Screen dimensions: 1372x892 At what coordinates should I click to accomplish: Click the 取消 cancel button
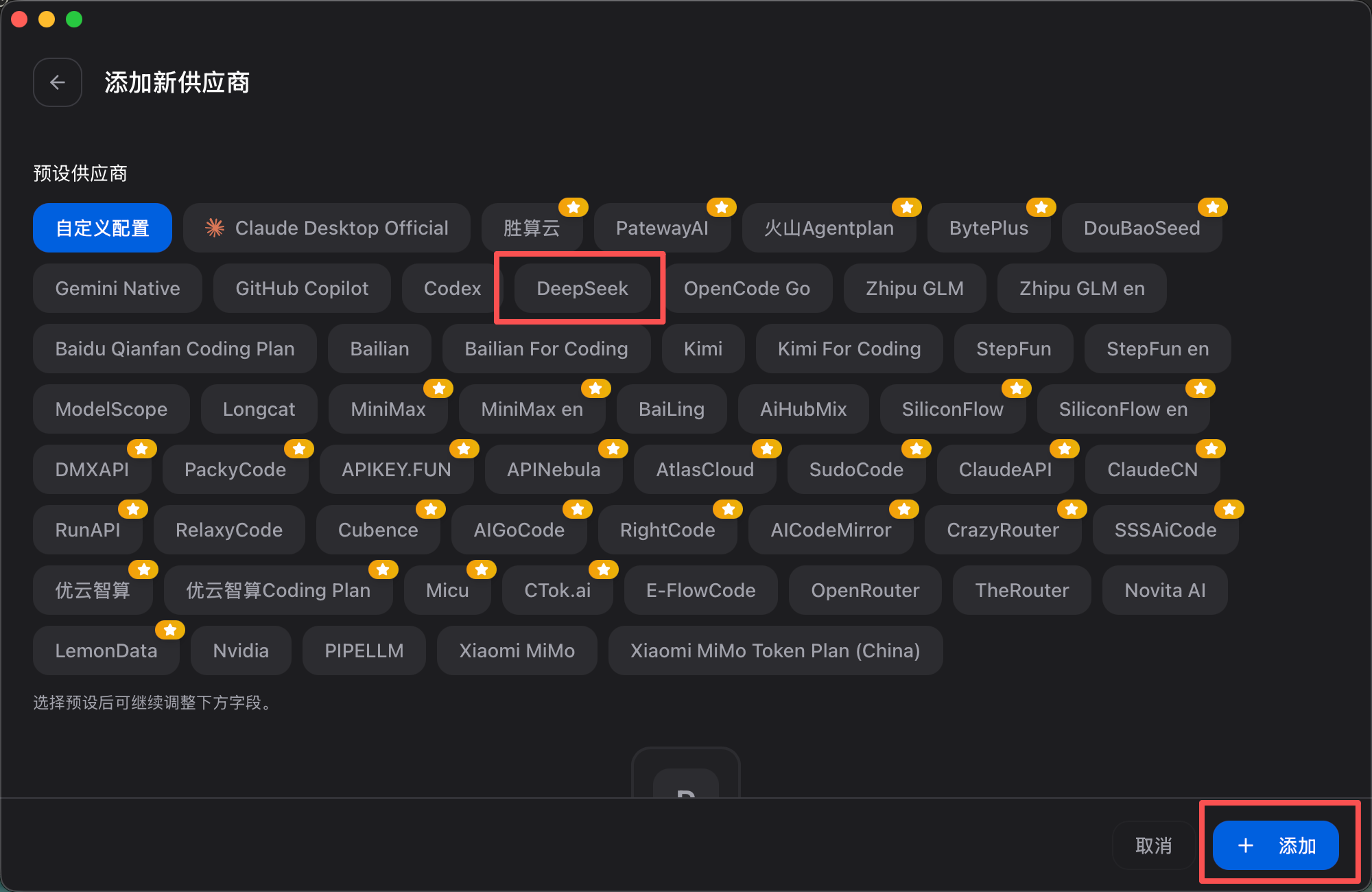tap(1153, 845)
